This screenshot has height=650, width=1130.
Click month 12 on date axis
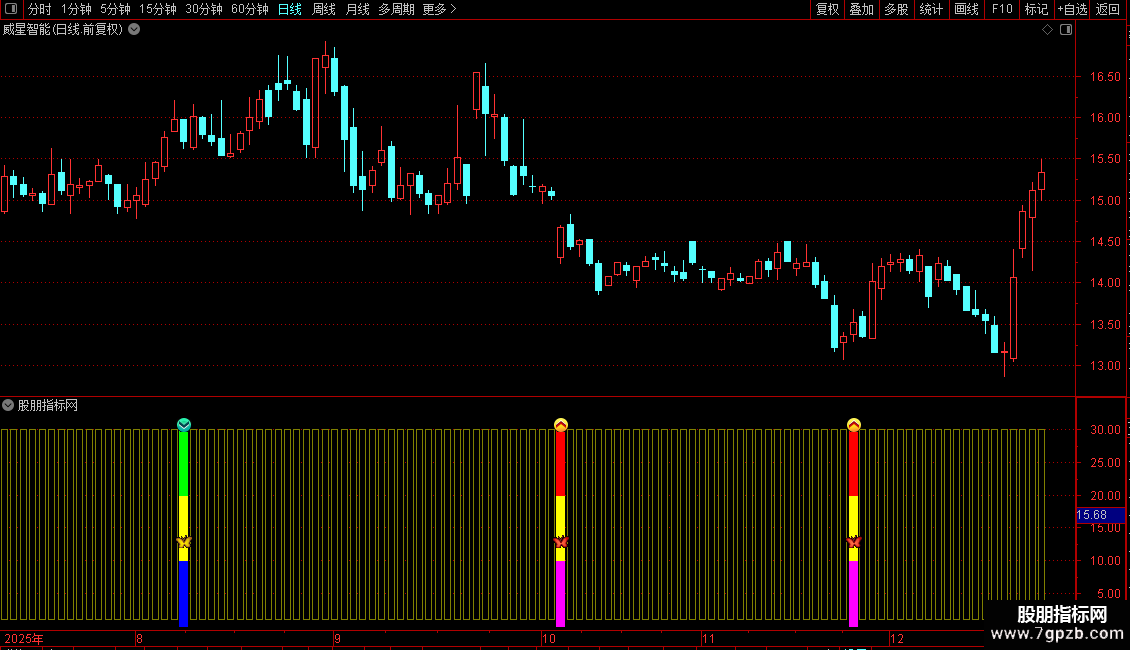point(897,638)
